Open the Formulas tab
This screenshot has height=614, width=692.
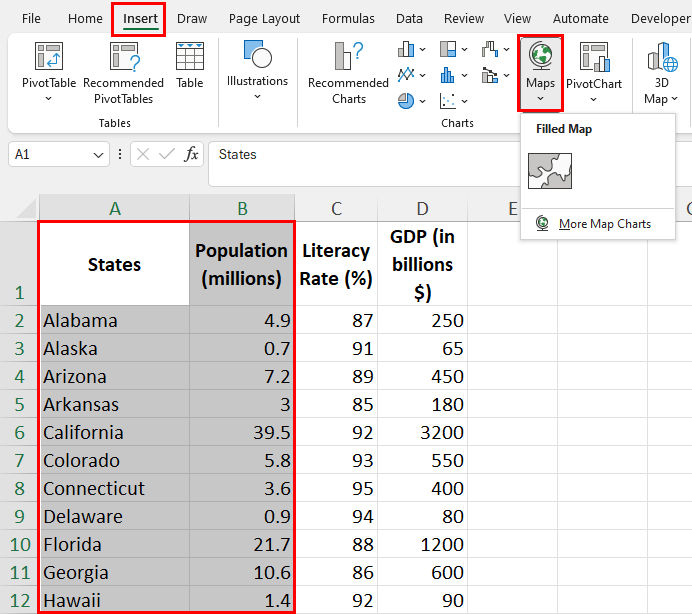pyautogui.click(x=348, y=19)
